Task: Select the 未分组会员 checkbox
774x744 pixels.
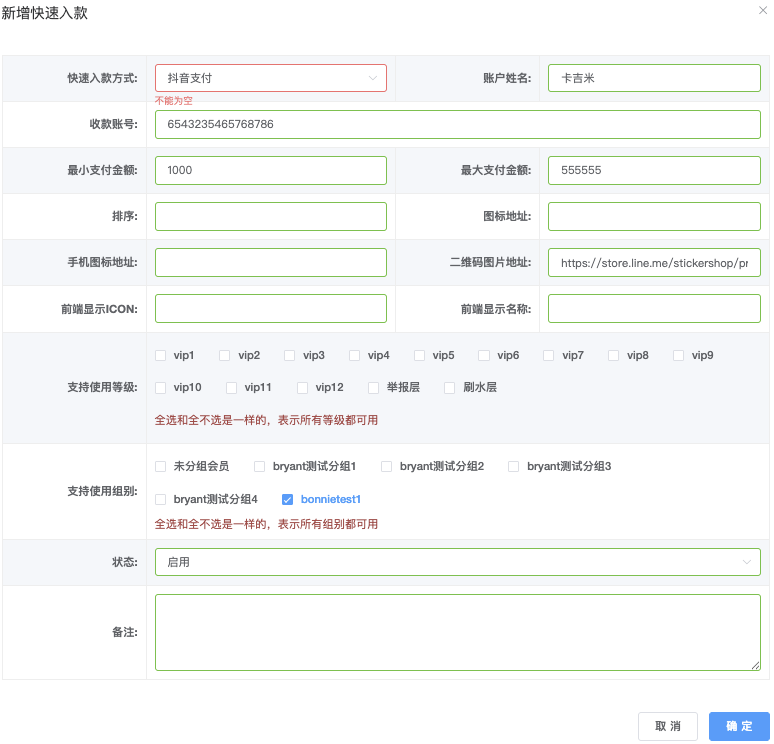Action: point(161,466)
